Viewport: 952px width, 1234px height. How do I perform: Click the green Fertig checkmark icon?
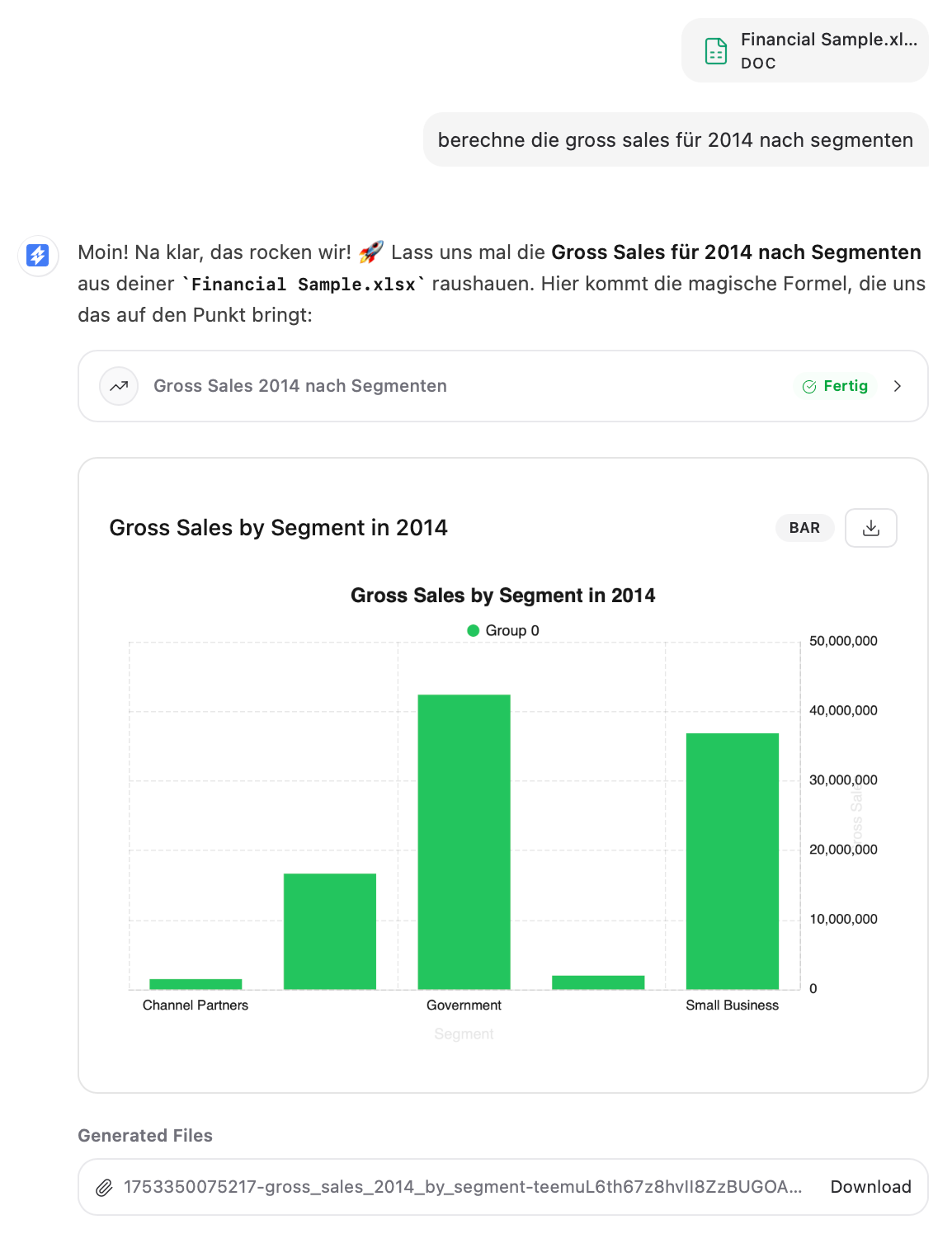pyautogui.click(x=809, y=387)
